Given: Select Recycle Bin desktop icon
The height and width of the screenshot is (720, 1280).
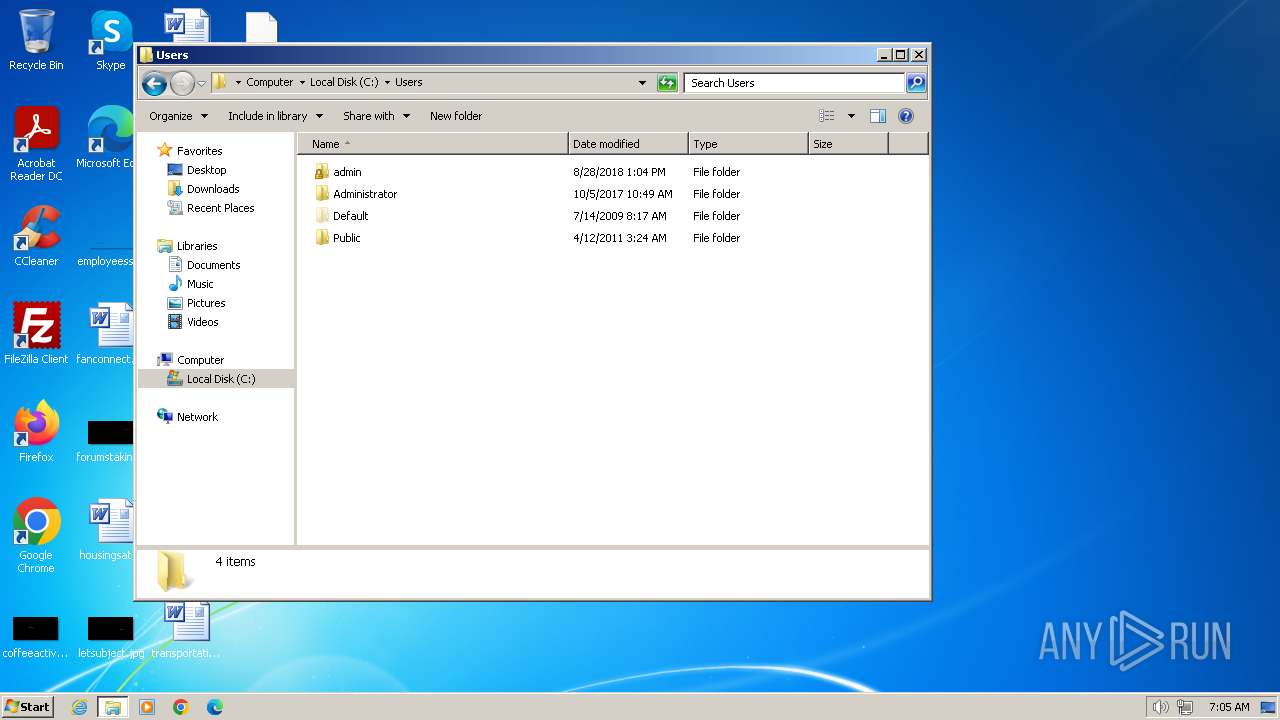Looking at the screenshot, I should [36, 40].
